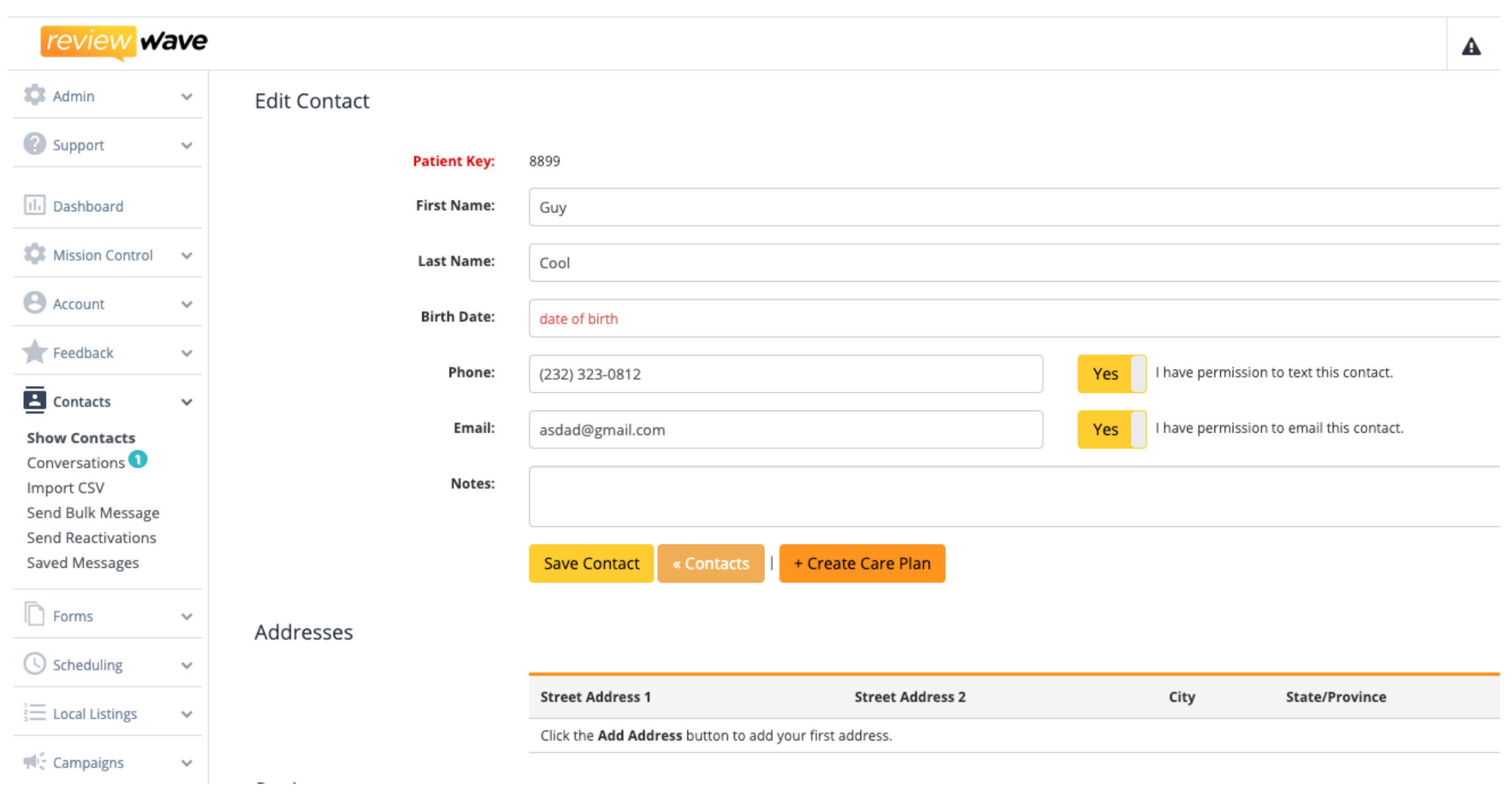The height and width of the screenshot is (796, 1512).
Task: Click the Mission Control gear icon
Action: click(35, 254)
